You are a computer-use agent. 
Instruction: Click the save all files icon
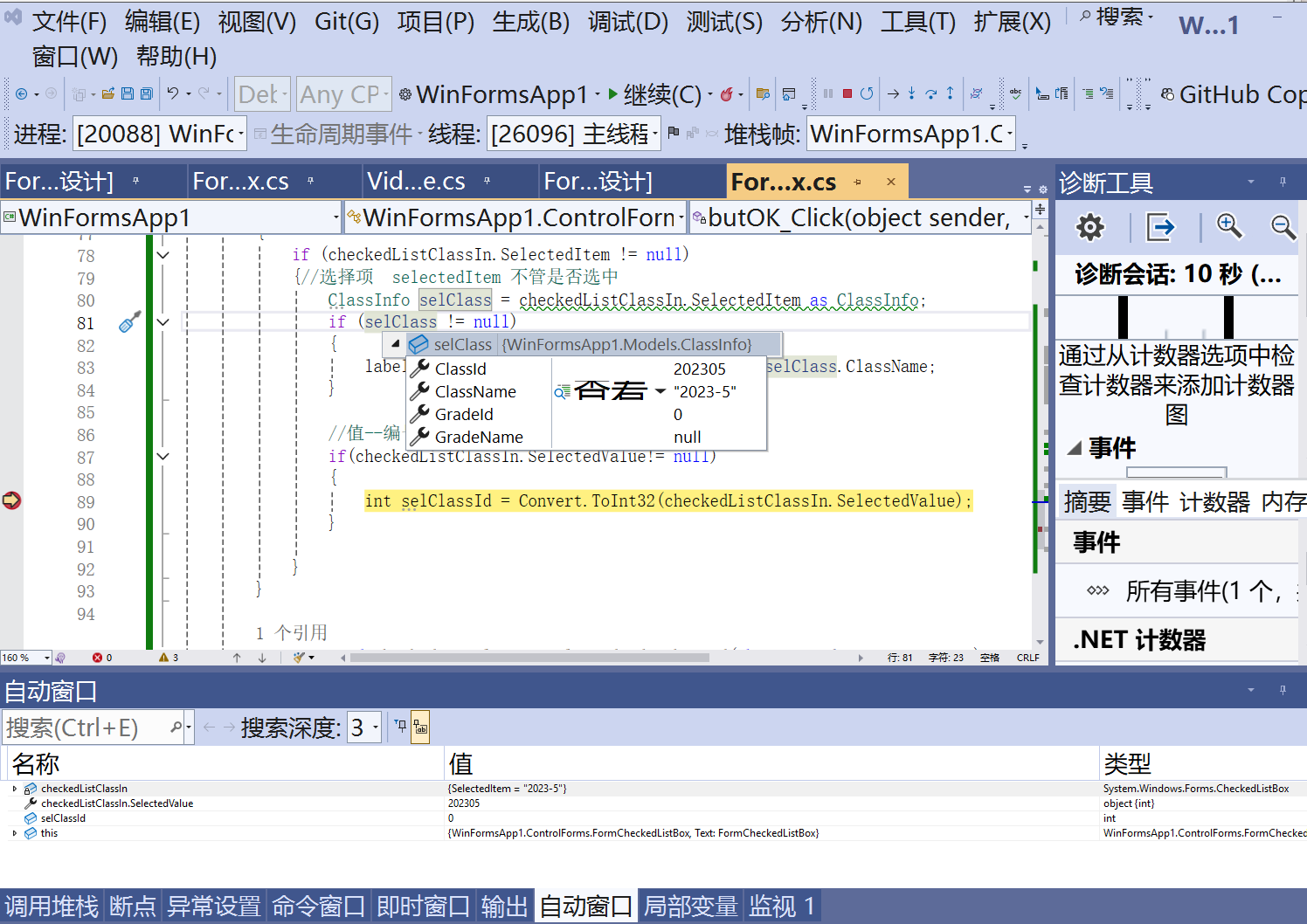147,93
